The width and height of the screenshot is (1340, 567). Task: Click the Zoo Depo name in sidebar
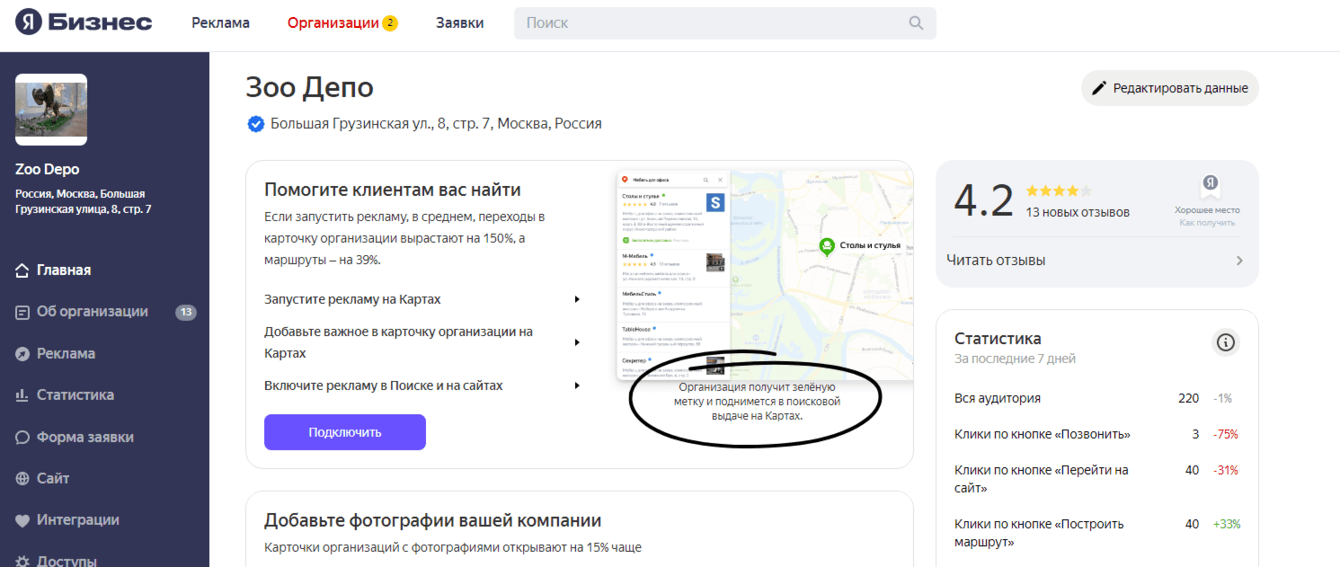(x=47, y=169)
